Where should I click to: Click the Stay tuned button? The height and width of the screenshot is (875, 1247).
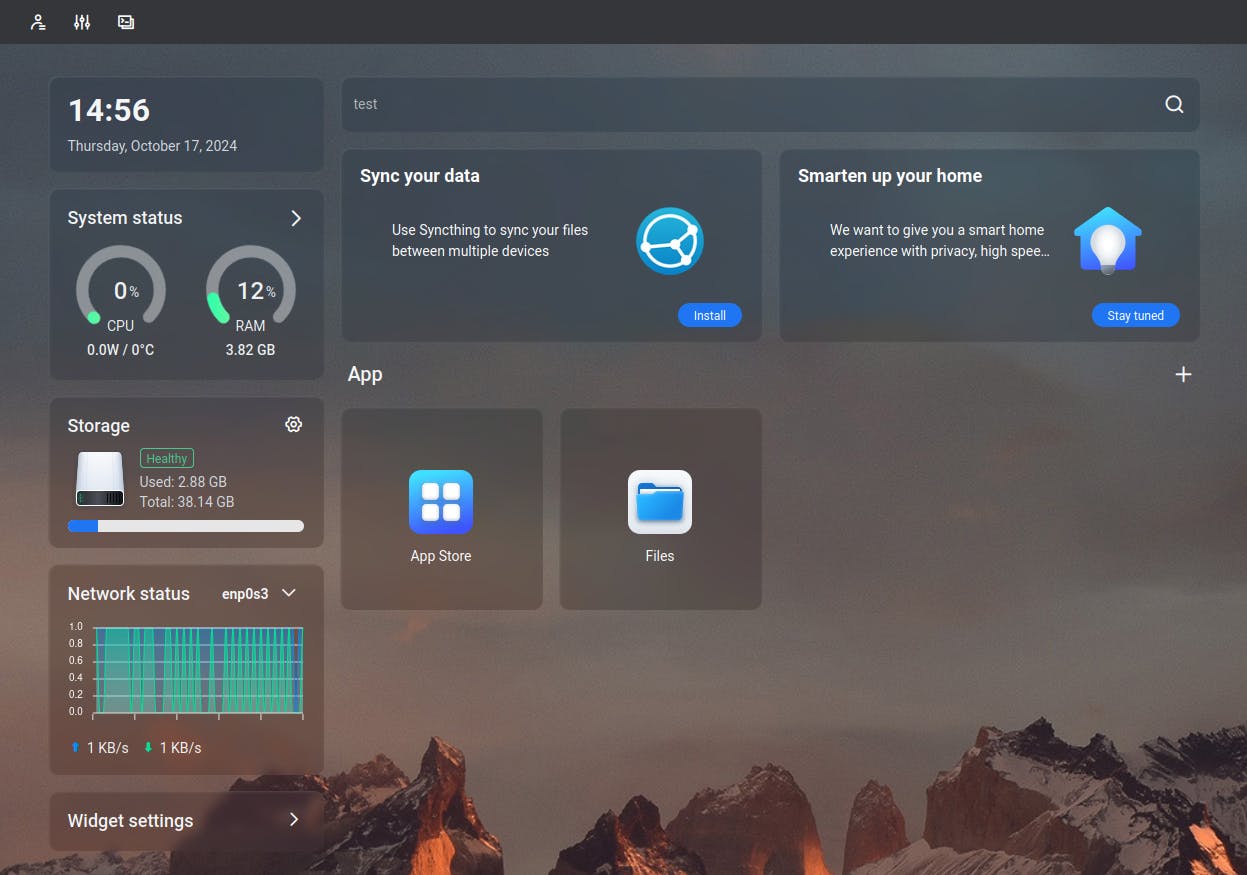1135,315
